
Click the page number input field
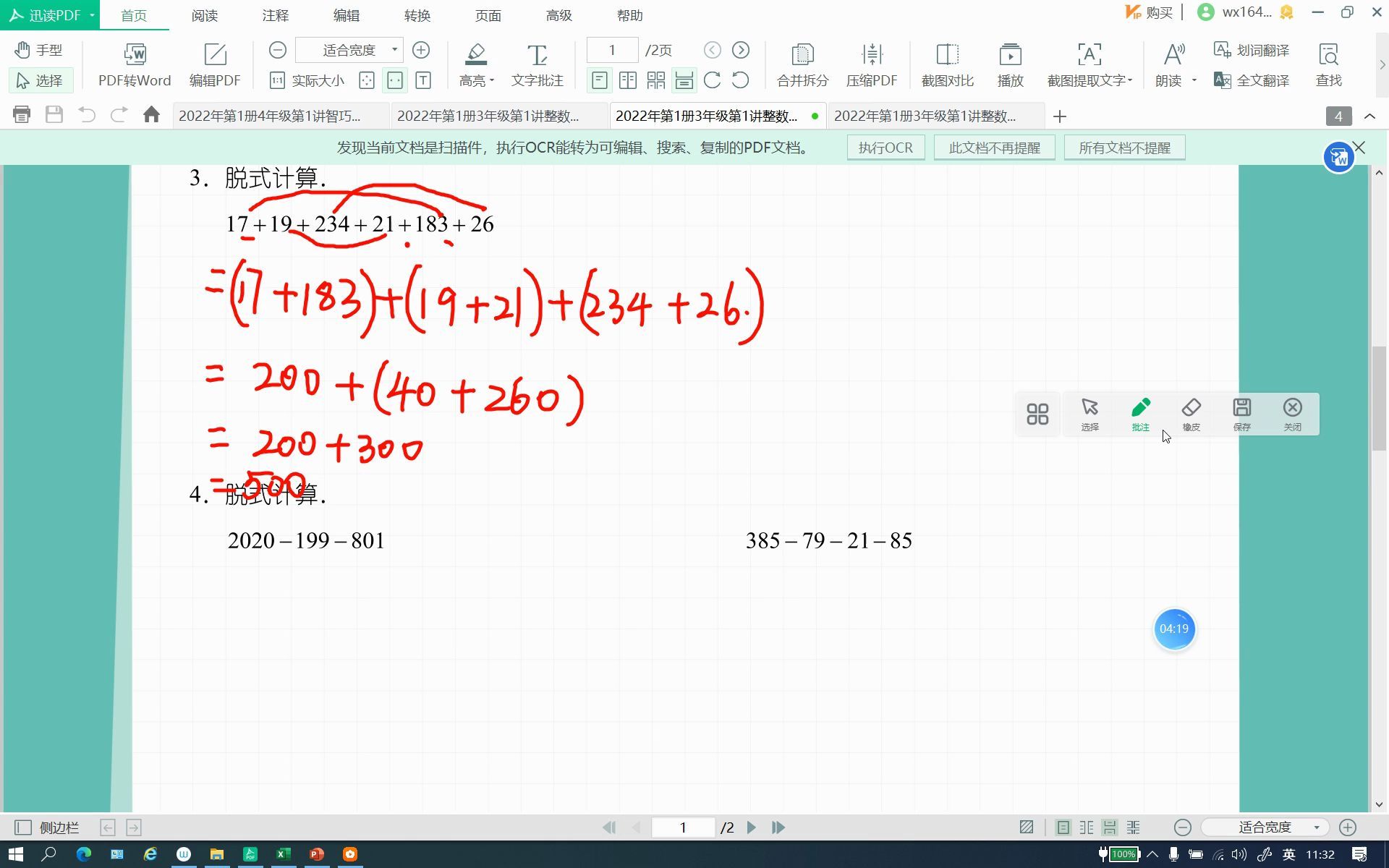tap(612, 50)
